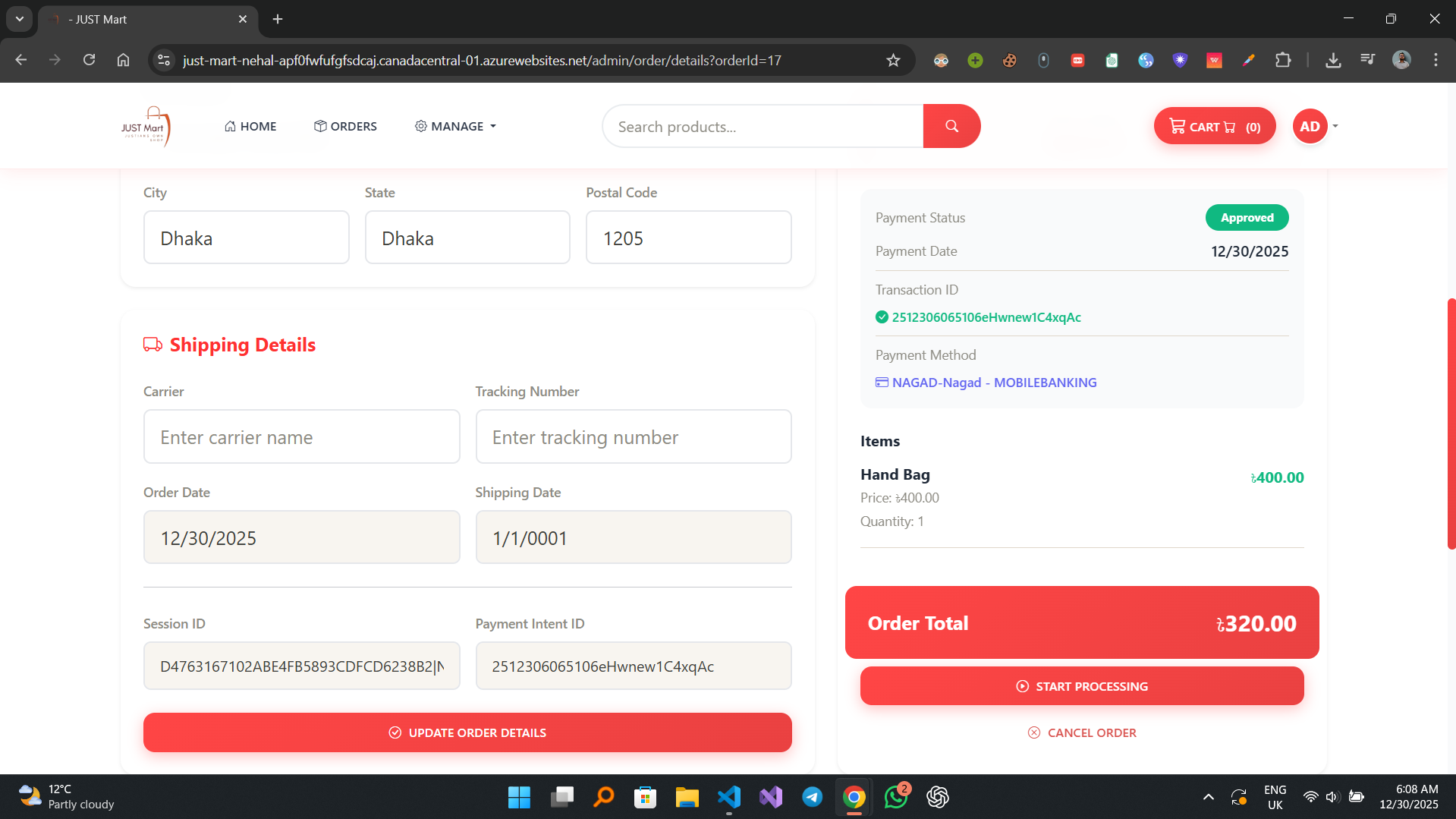Click the START PROCESSING button

[x=1081, y=685]
